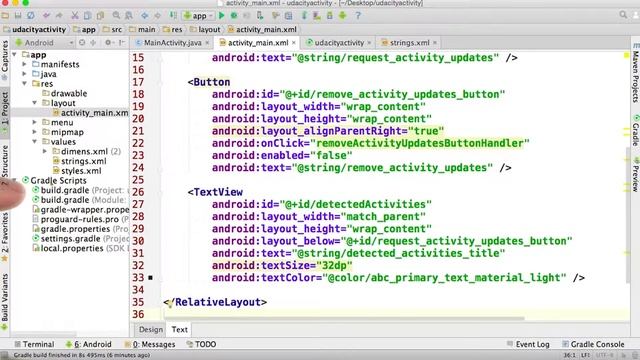
Task: Expand the mipmap folder
Action: (35, 132)
